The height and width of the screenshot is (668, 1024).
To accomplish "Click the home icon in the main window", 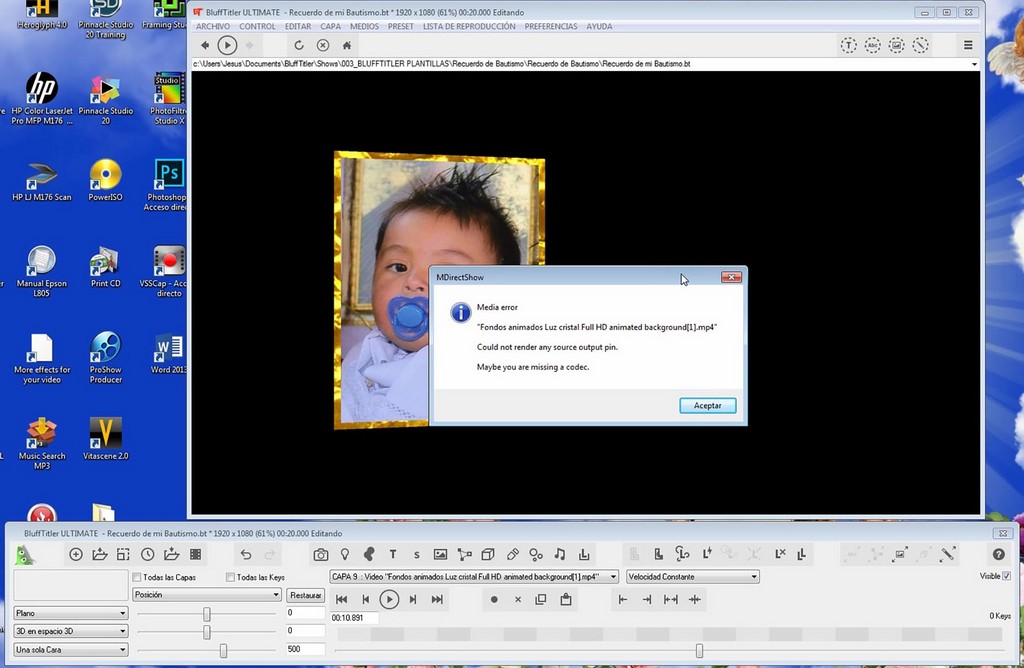I will 347,45.
